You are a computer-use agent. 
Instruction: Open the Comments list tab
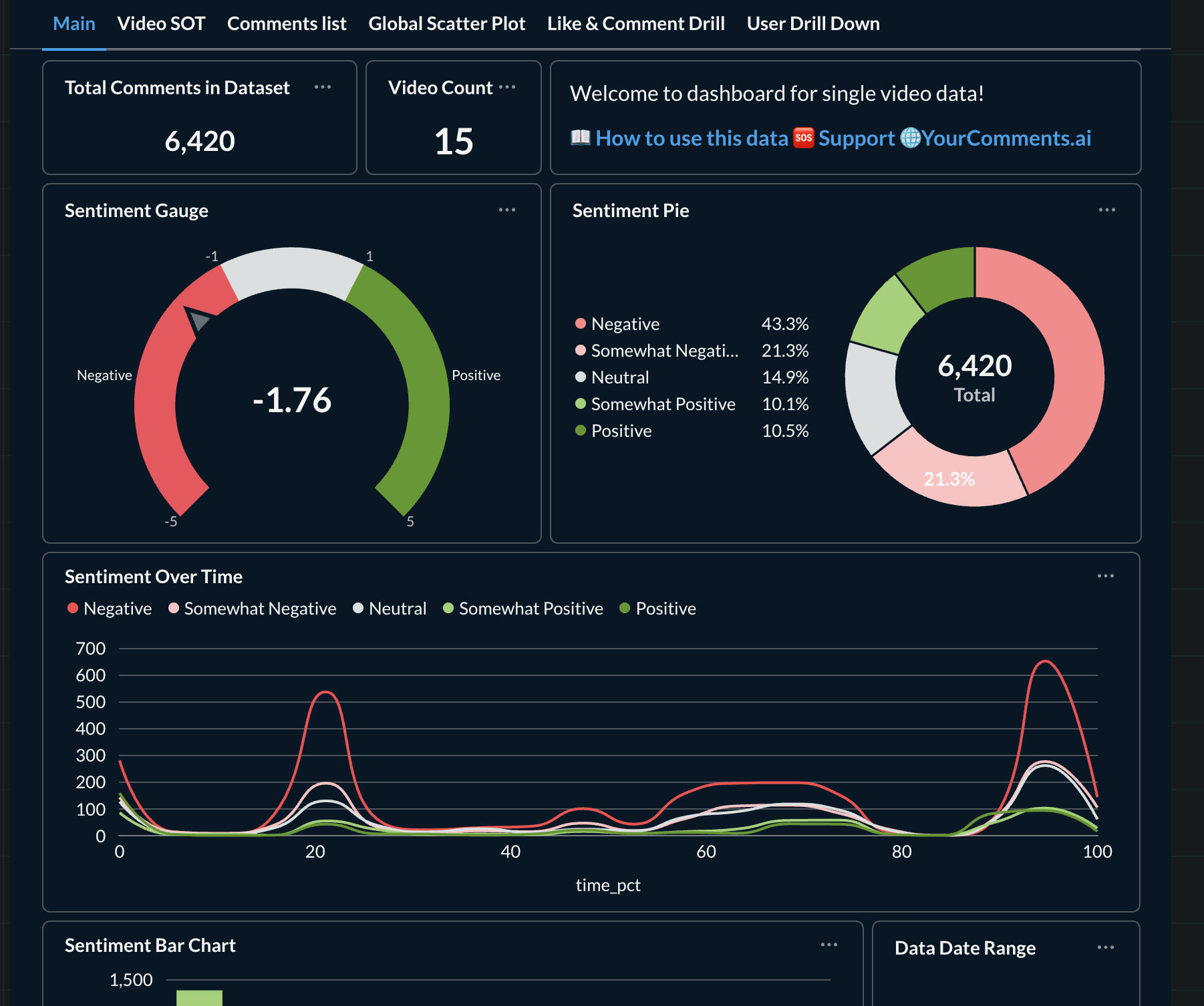(x=287, y=24)
